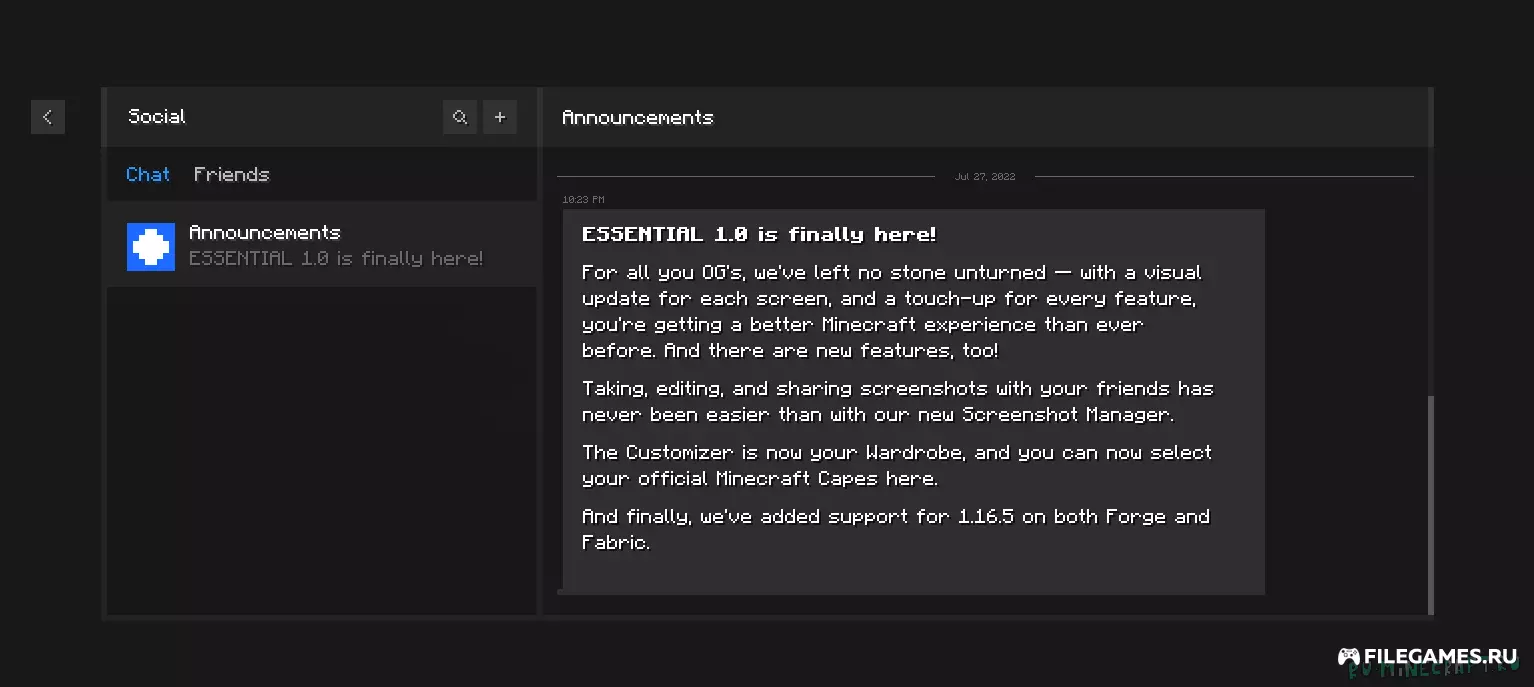Click the bold ESSENTIAL 1.0 message headline
This screenshot has height=687, width=1534.
759,235
